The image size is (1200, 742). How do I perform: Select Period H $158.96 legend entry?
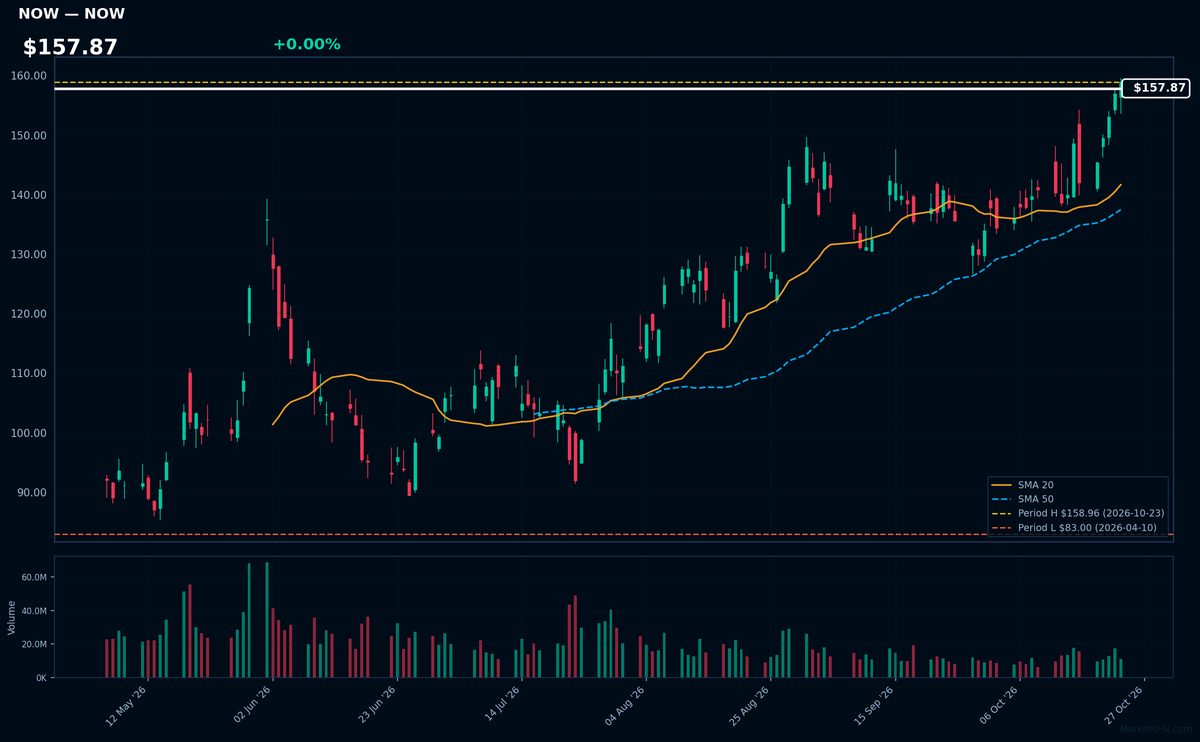click(x=1078, y=513)
